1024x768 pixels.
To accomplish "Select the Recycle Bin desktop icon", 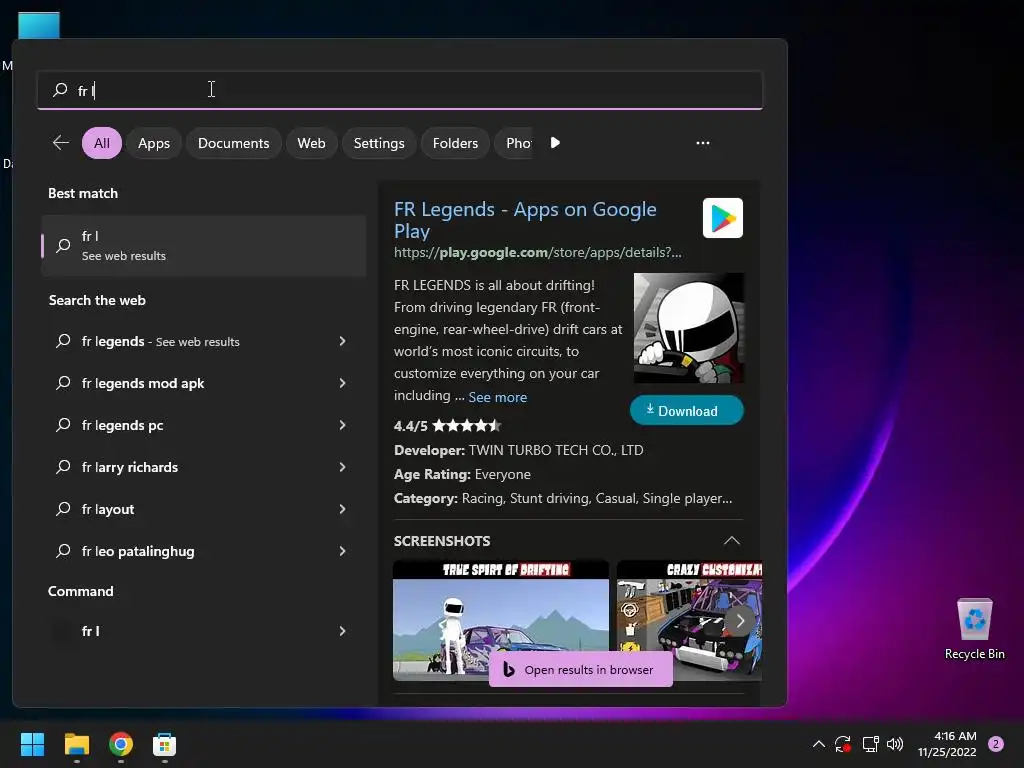I will click(x=974, y=629).
